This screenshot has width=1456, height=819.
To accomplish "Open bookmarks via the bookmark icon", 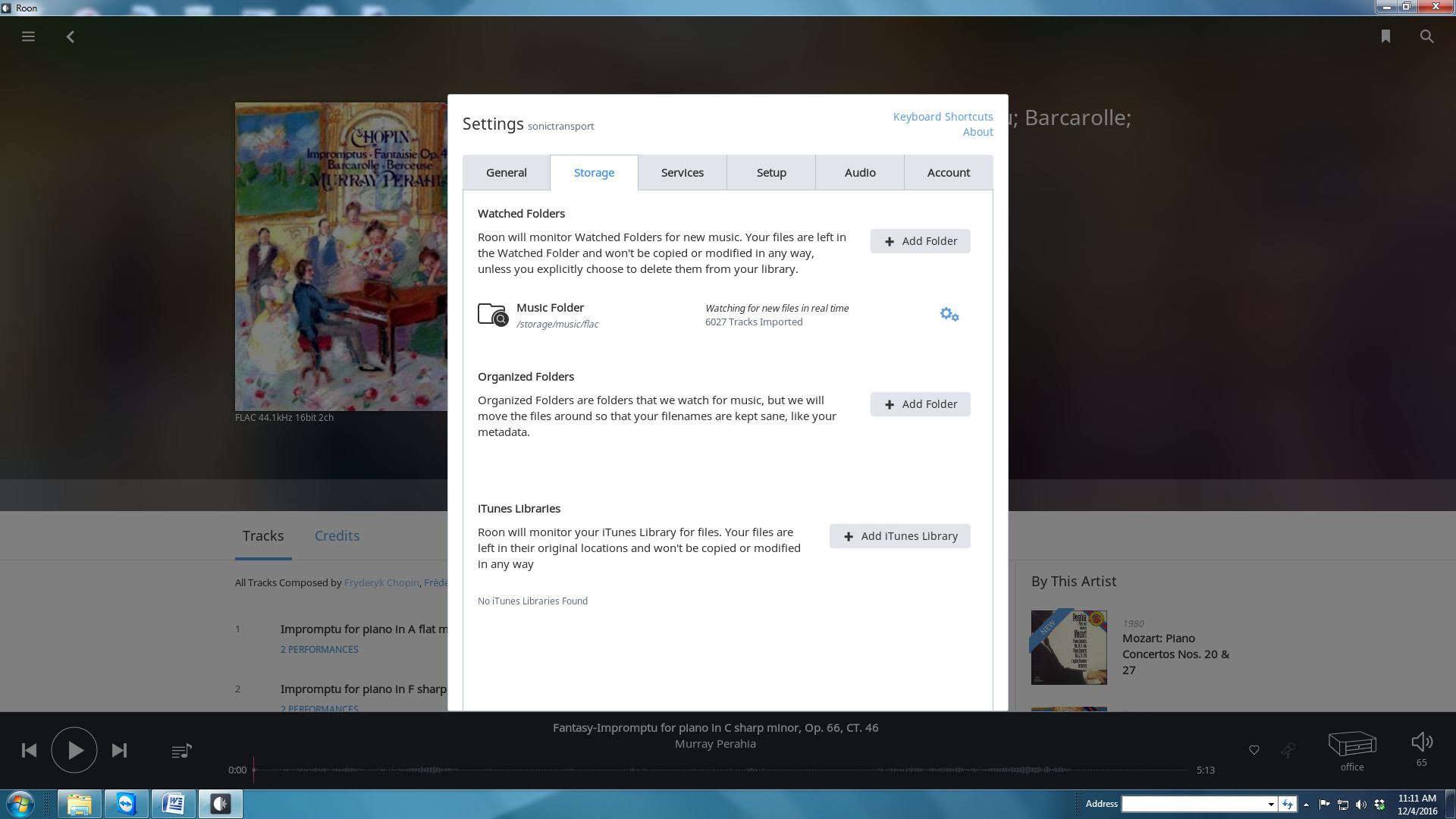I will [1385, 36].
